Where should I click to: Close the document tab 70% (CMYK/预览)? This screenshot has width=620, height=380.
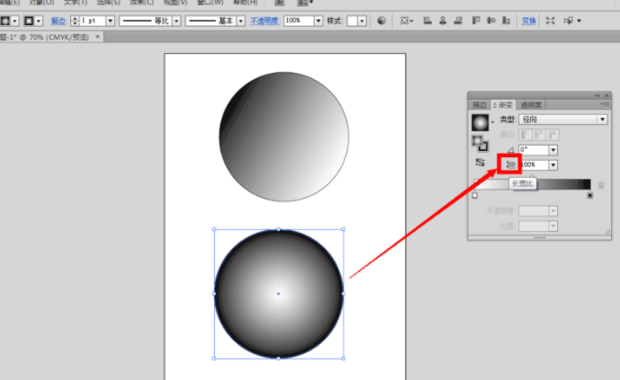pos(98,36)
